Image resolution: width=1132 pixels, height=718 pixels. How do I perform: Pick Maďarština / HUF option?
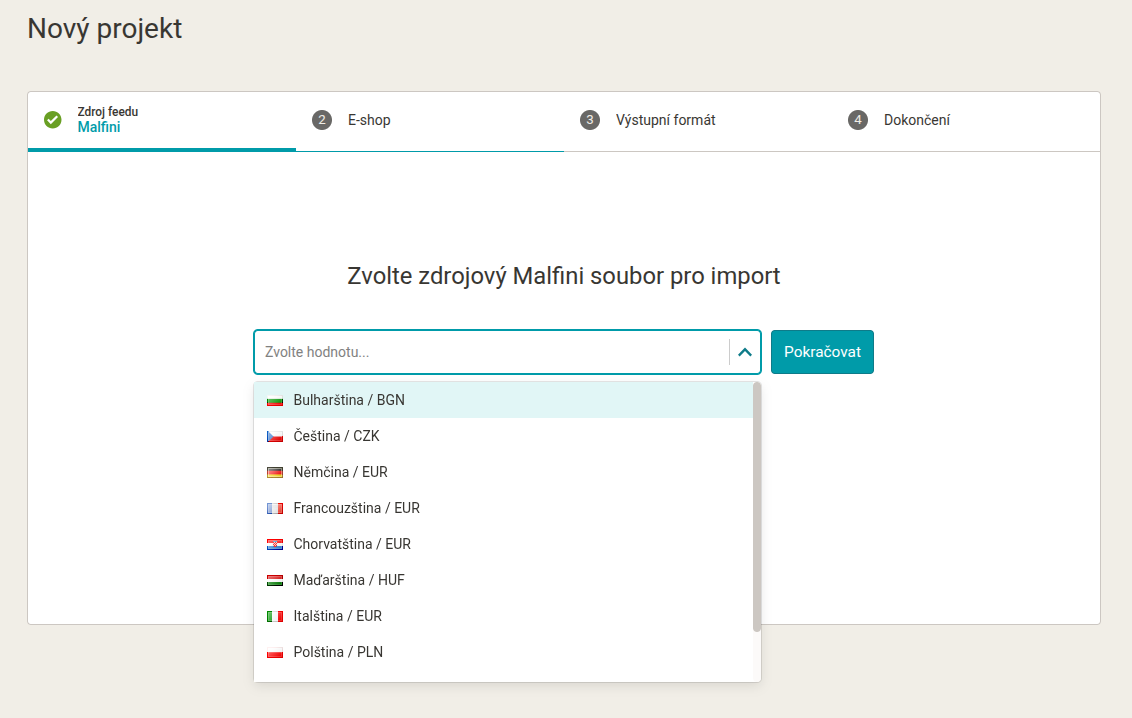click(503, 580)
